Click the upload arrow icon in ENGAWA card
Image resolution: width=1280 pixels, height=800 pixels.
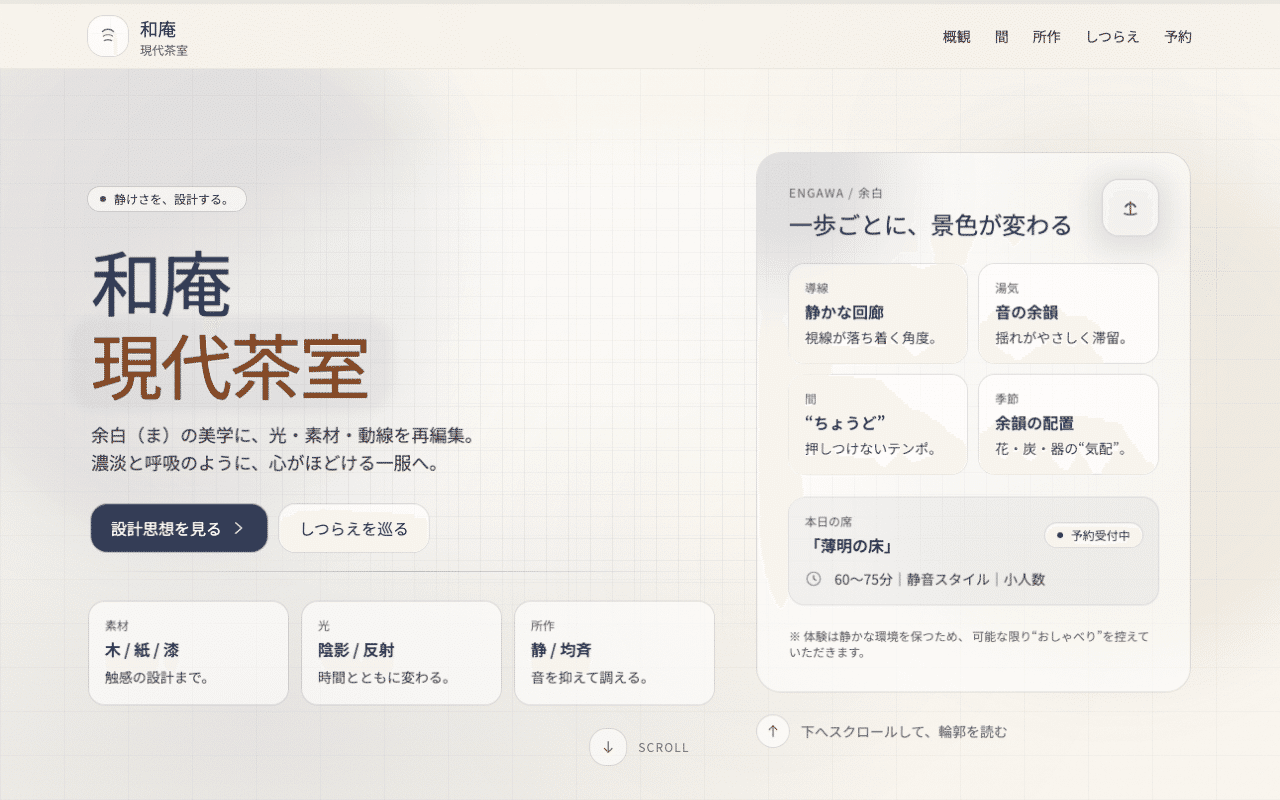tap(1130, 208)
